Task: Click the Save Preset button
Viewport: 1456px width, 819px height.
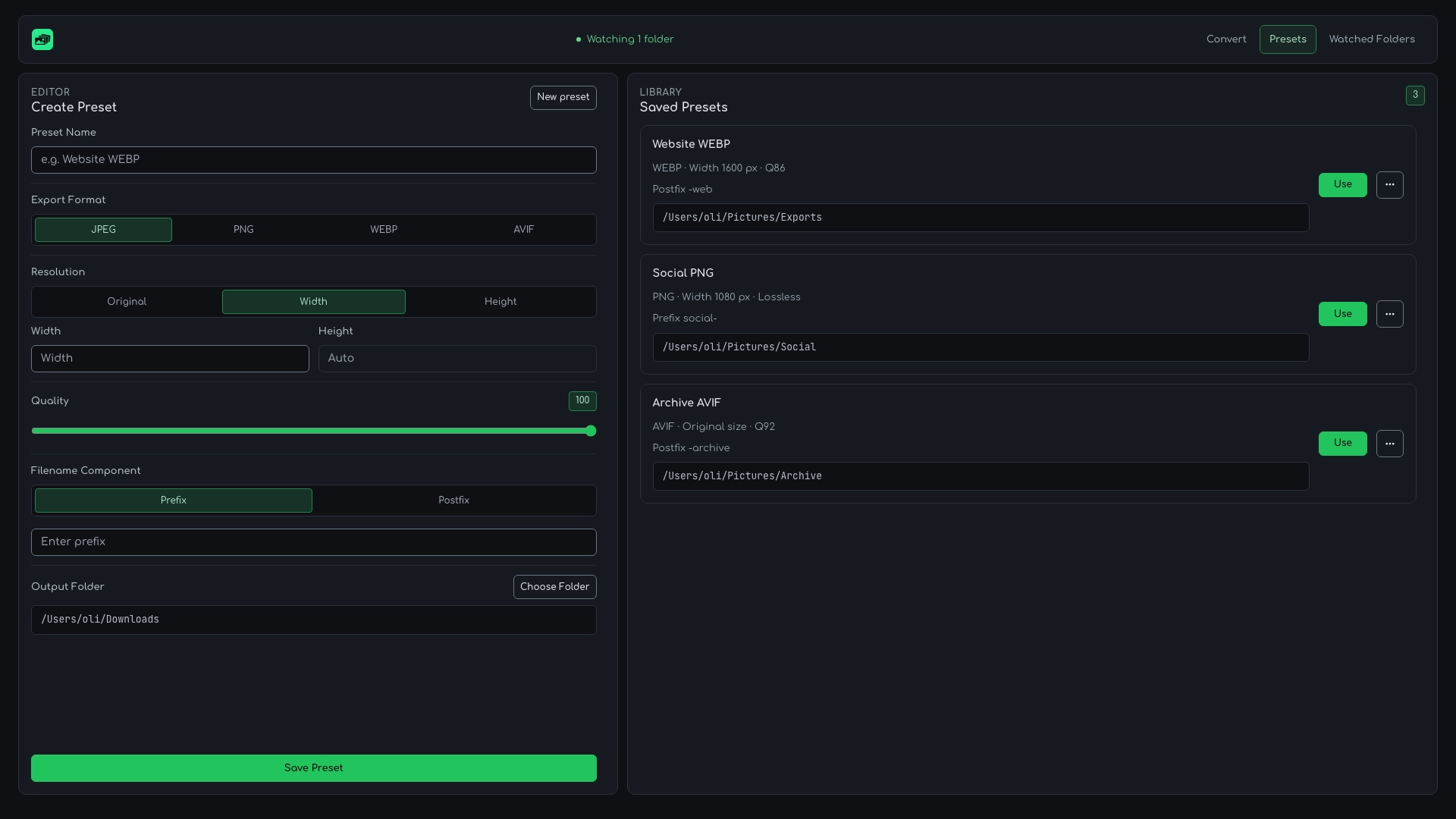Action: [x=314, y=768]
